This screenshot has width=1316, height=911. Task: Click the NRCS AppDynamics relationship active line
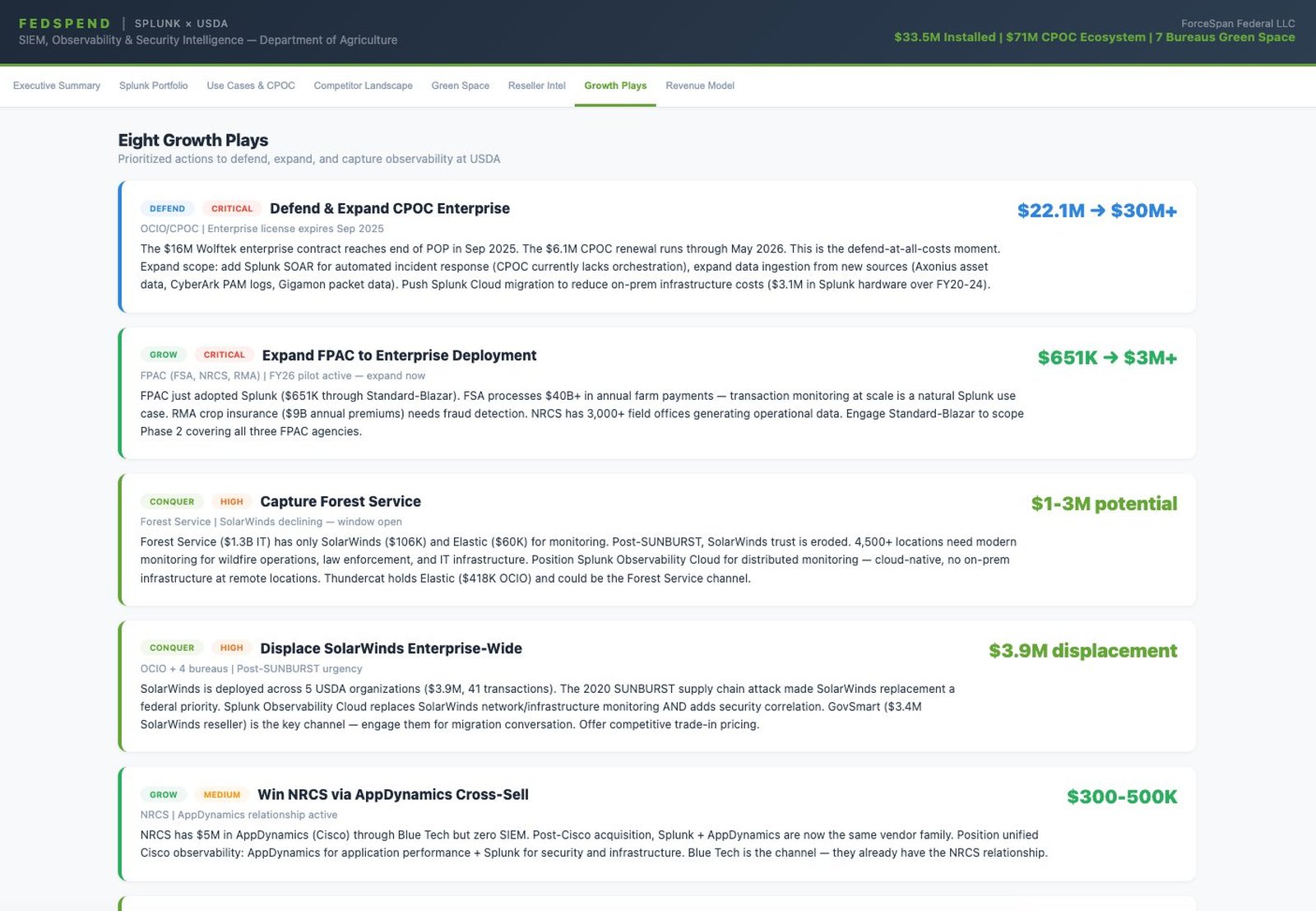[x=239, y=815]
